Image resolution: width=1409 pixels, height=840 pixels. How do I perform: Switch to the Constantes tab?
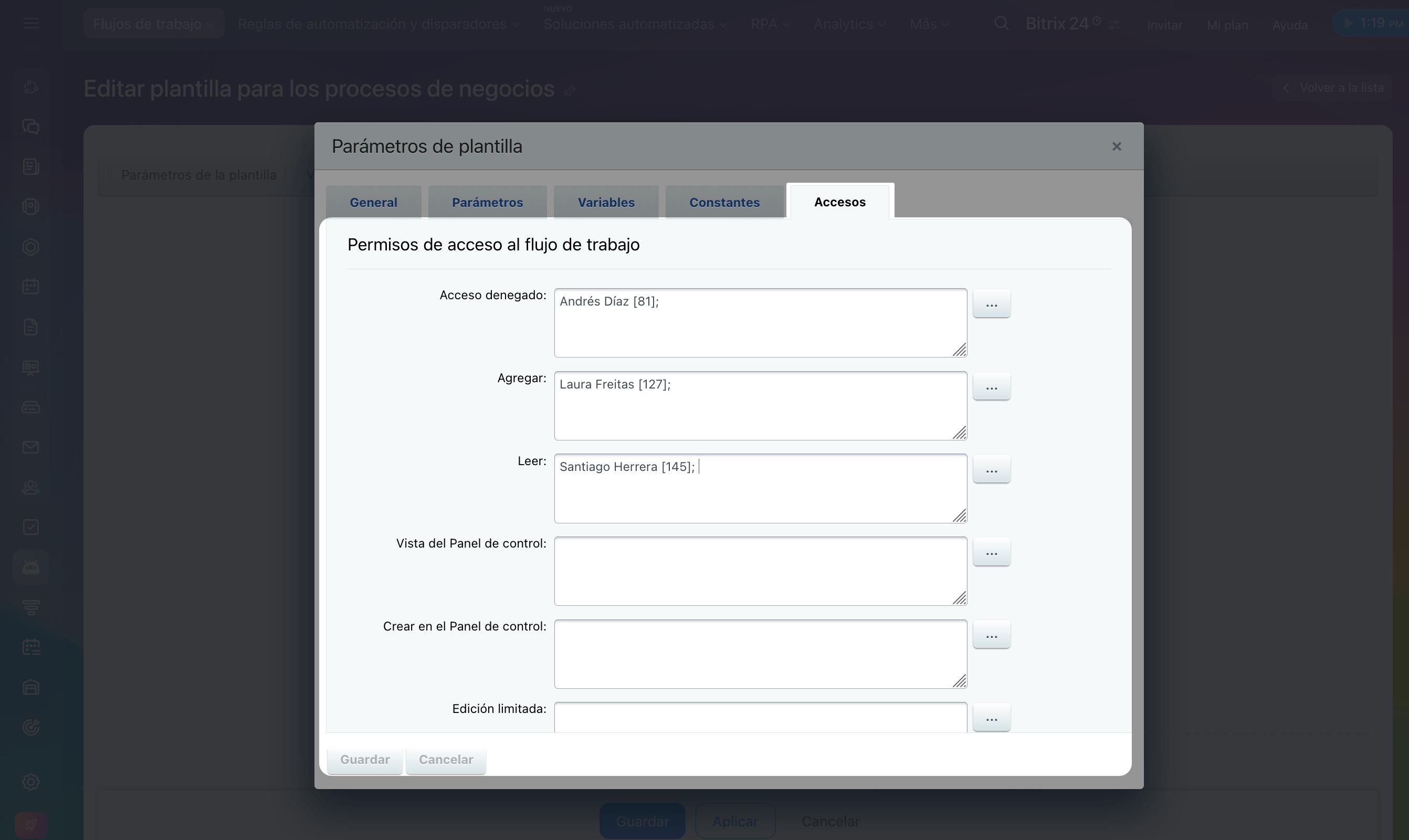pos(724,202)
